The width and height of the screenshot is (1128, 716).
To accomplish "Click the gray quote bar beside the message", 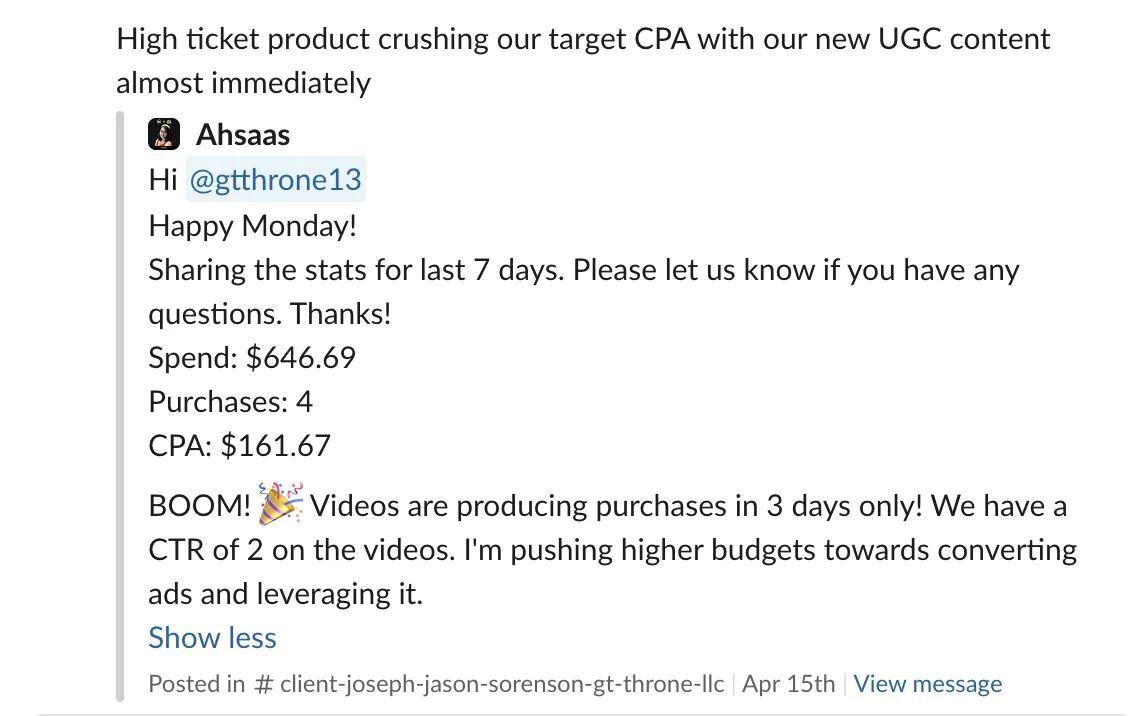I will tap(120, 406).
